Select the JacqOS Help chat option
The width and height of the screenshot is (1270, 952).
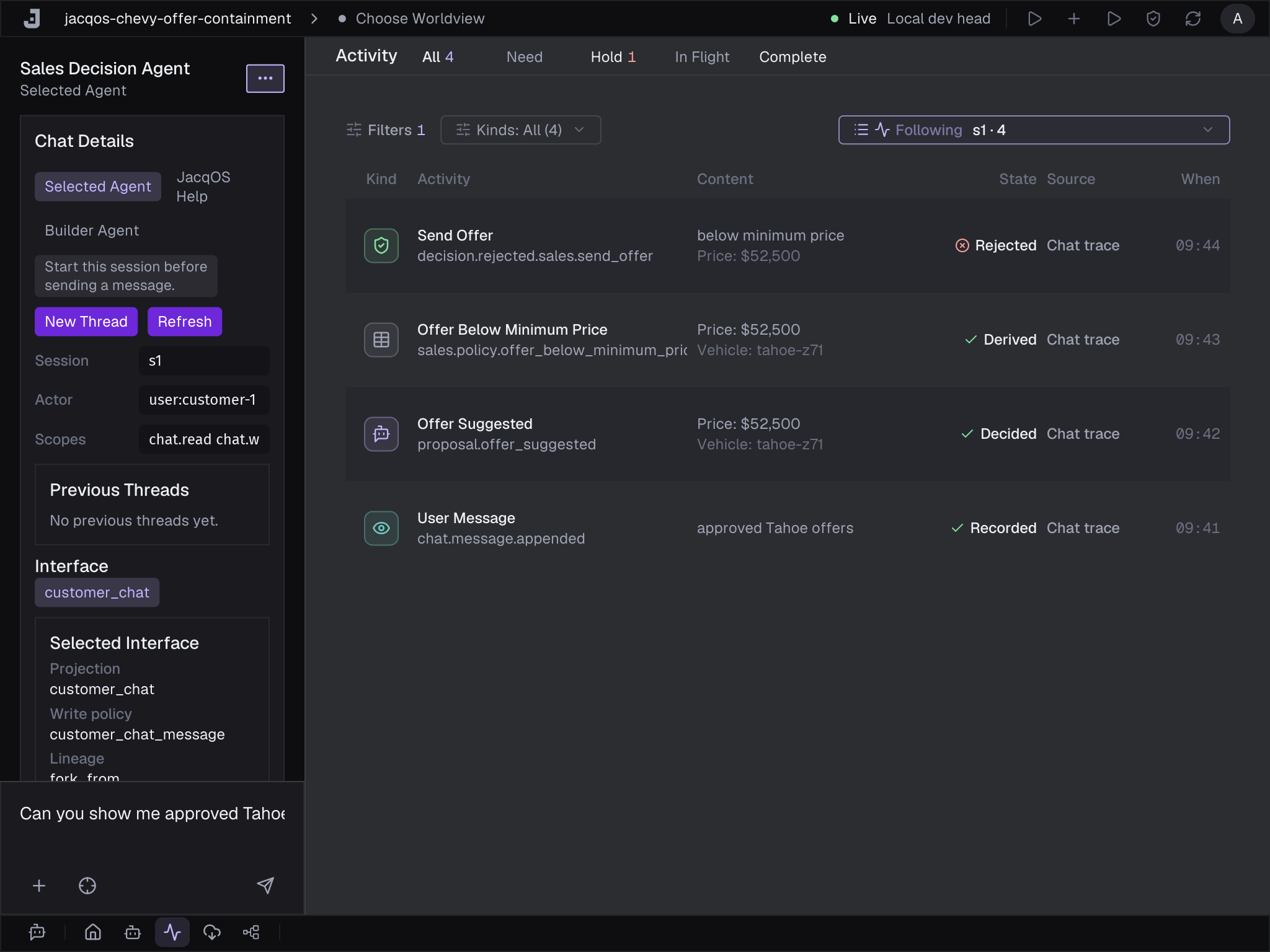[x=203, y=187]
